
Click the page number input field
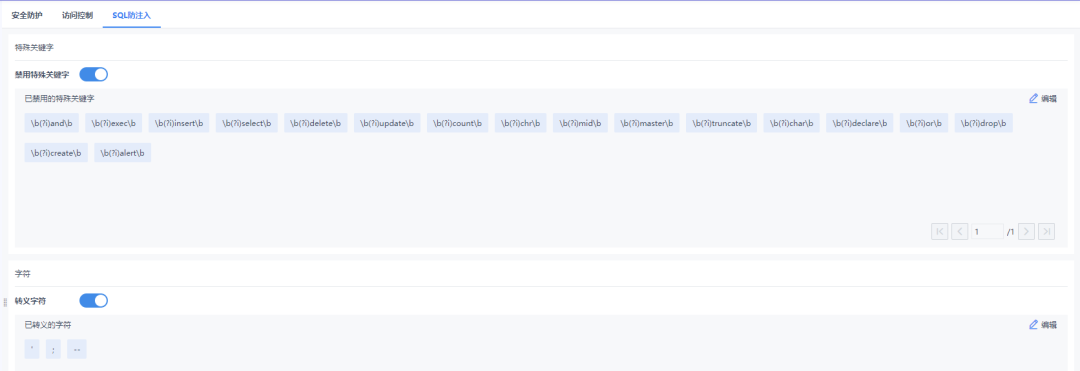[x=987, y=231]
